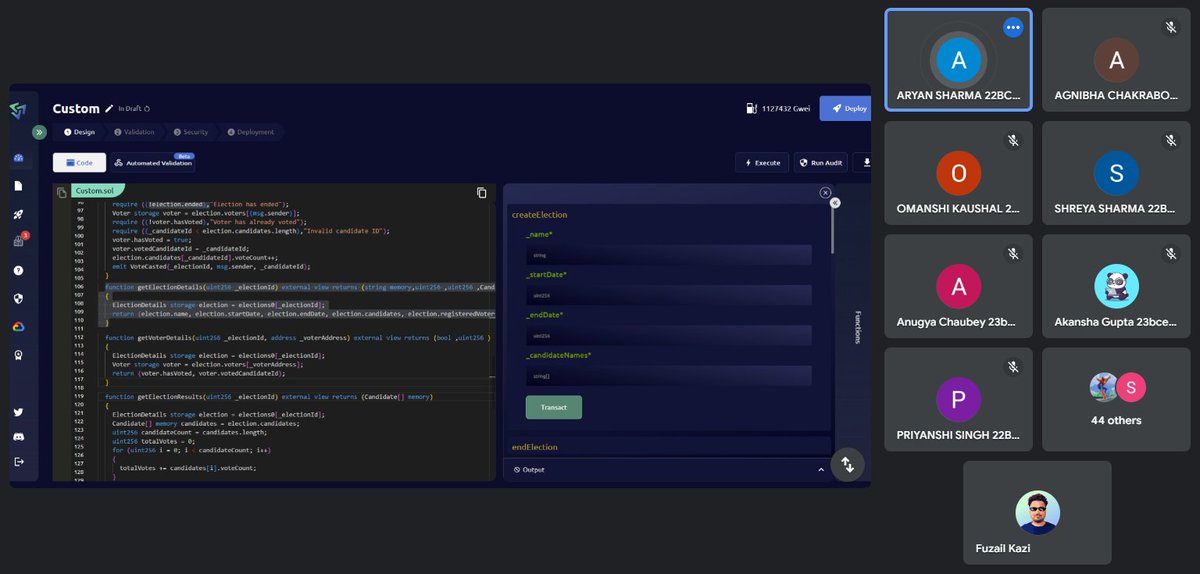The image size is (1200, 574).
Task: Click the gas pump Gwei icon
Action: point(751,108)
